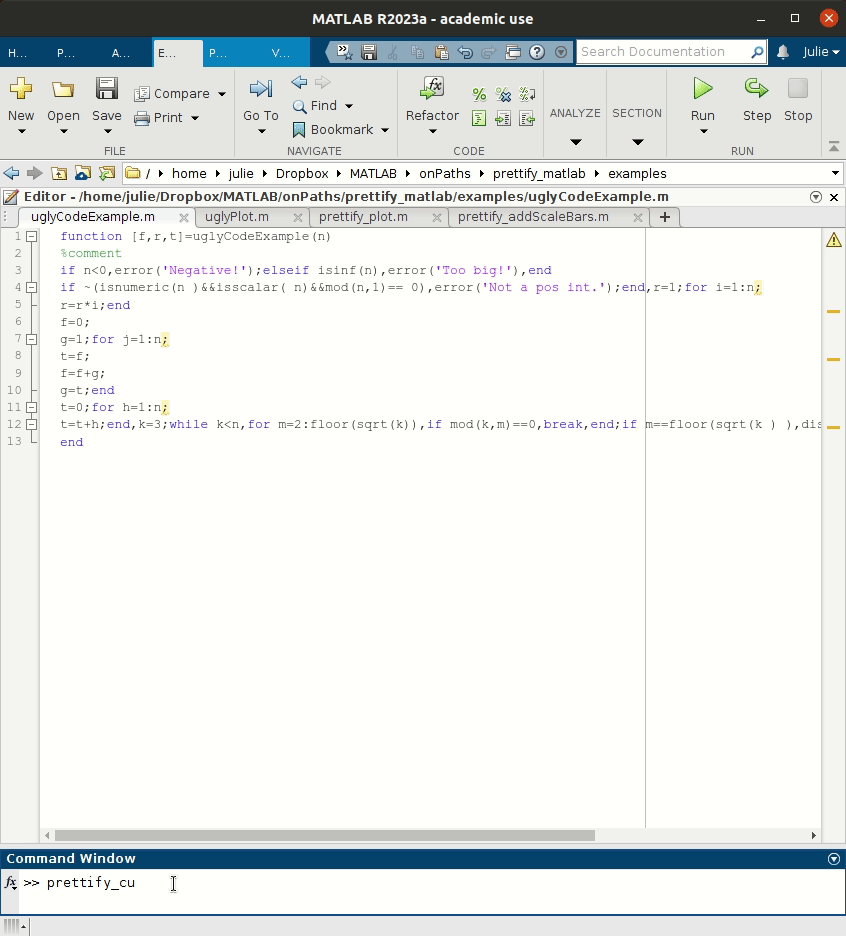Click the Command Window prompt line
The width and height of the screenshot is (846, 936).
pyautogui.click(x=432, y=883)
